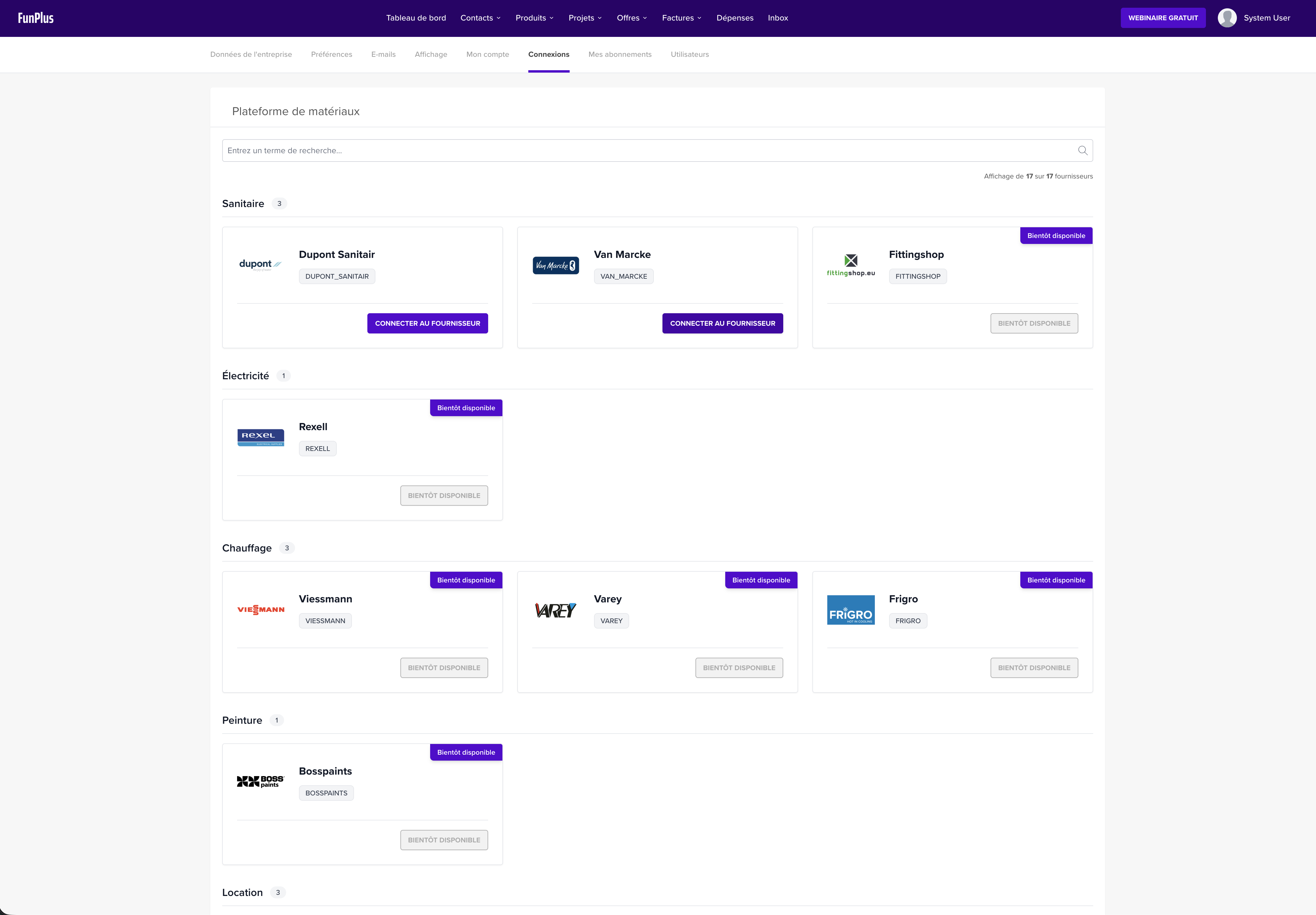Click the search magnifier icon
The width and height of the screenshot is (1316, 915).
1083,150
